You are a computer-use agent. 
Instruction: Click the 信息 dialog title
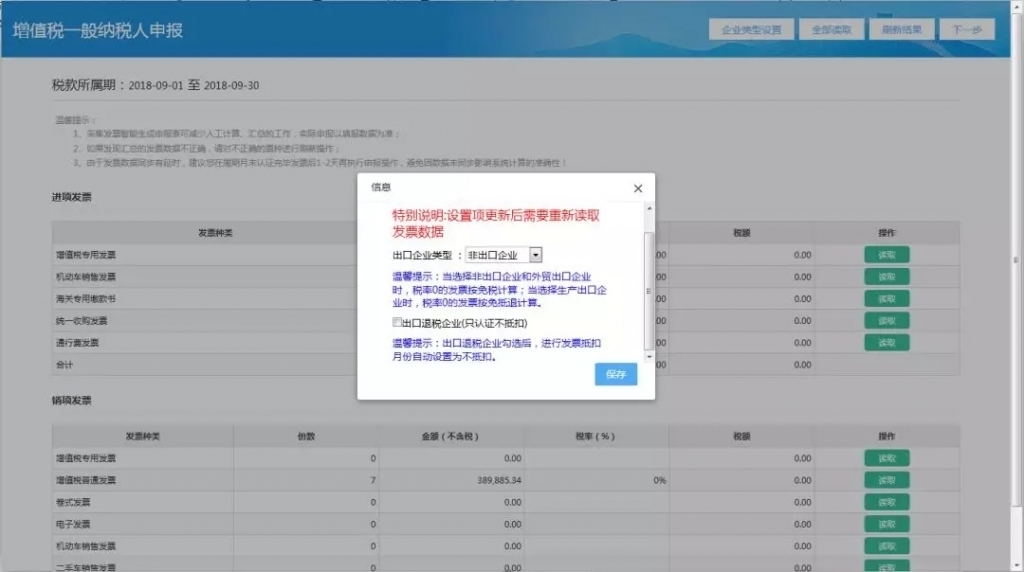(x=381, y=187)
